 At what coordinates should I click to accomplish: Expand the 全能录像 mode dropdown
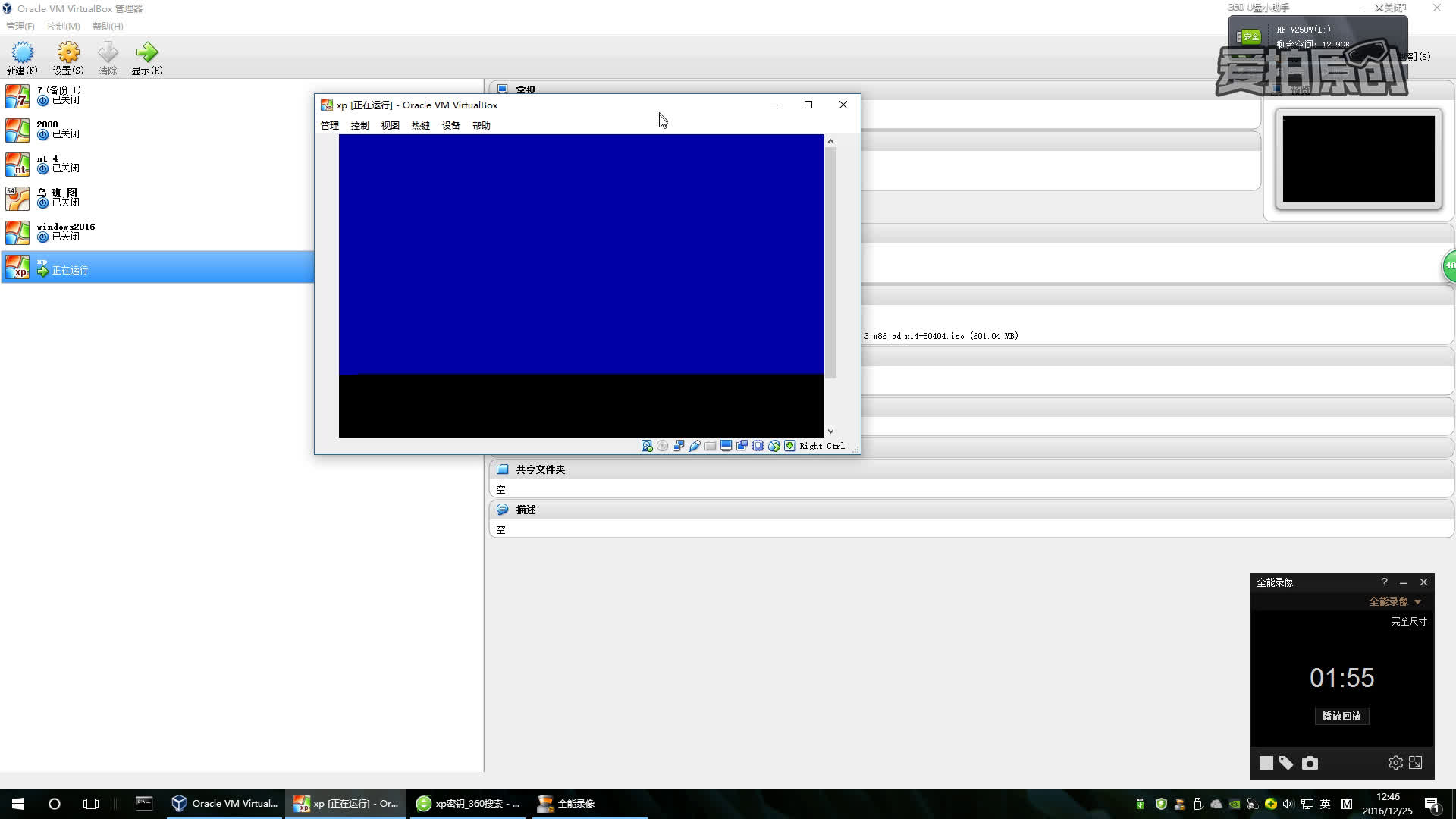click(x=1417, y=601)
